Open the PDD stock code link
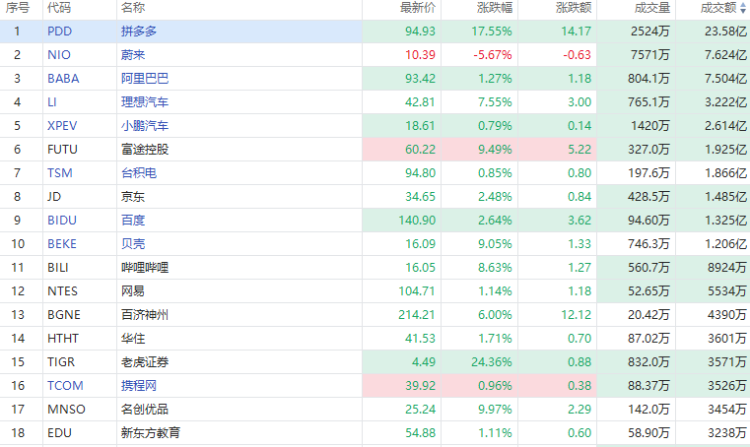Image resolution: width=750 pixels, height=447 pixels. coord(59,31)
